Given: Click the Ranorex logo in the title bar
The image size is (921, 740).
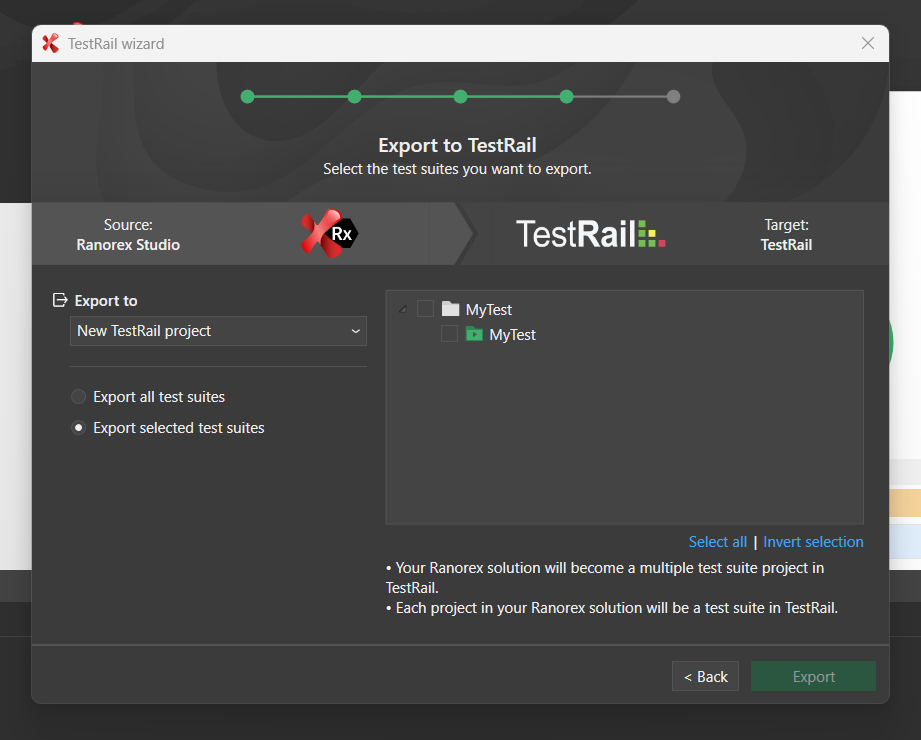Looking at the screenshot, I should [x=50, y=44].
